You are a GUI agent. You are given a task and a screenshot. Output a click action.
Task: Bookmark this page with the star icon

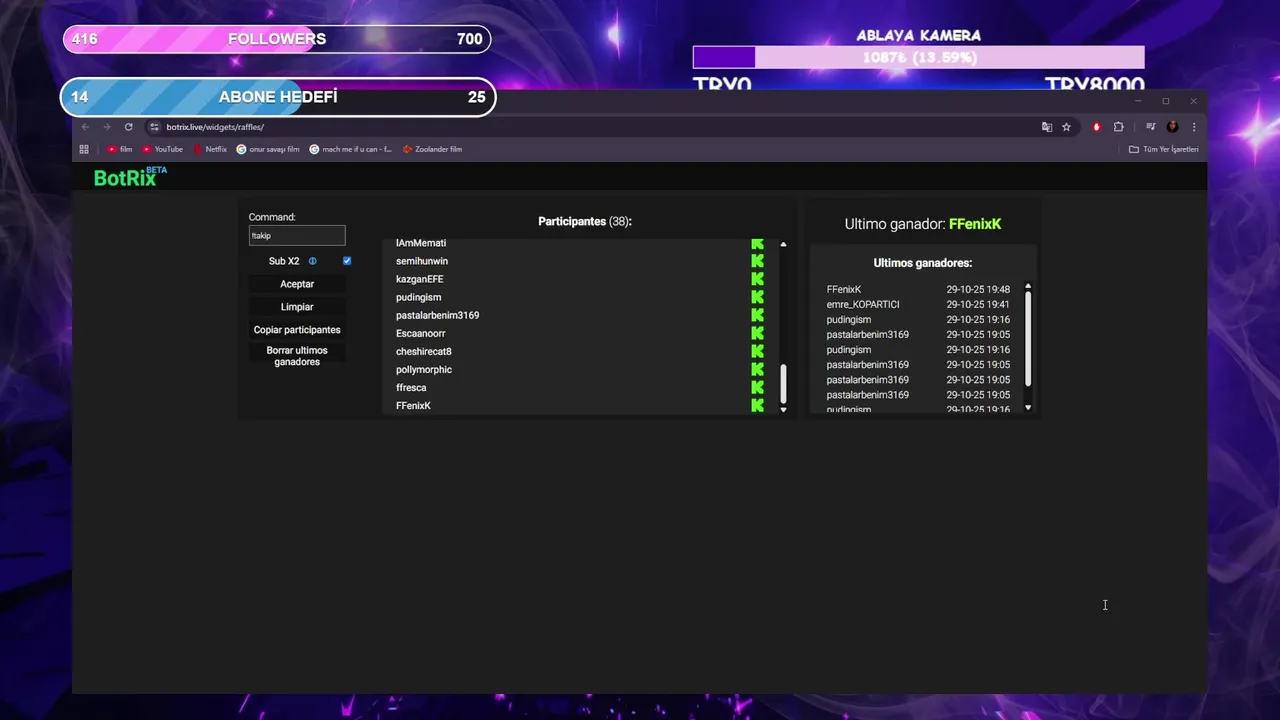pos(1067,127)
